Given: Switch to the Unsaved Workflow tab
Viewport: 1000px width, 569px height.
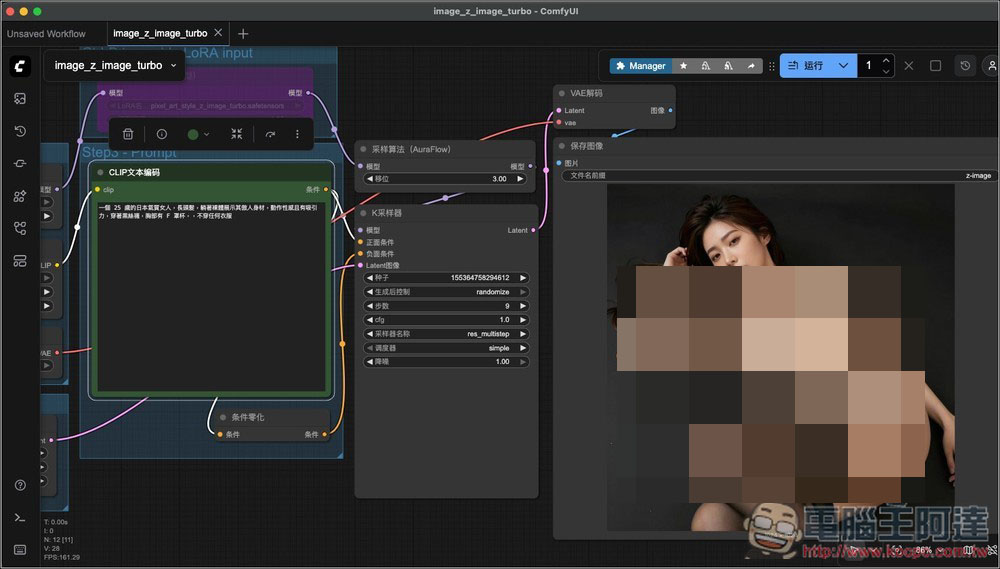Looking at the screenshot, I should click(46, 33).
